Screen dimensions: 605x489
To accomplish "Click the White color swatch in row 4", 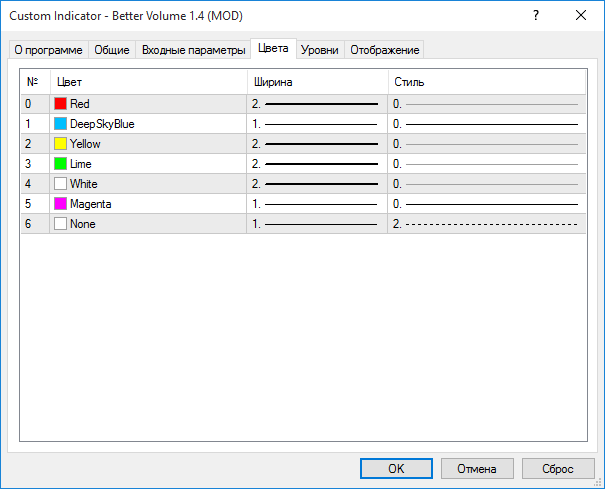I will click(60, 184).
